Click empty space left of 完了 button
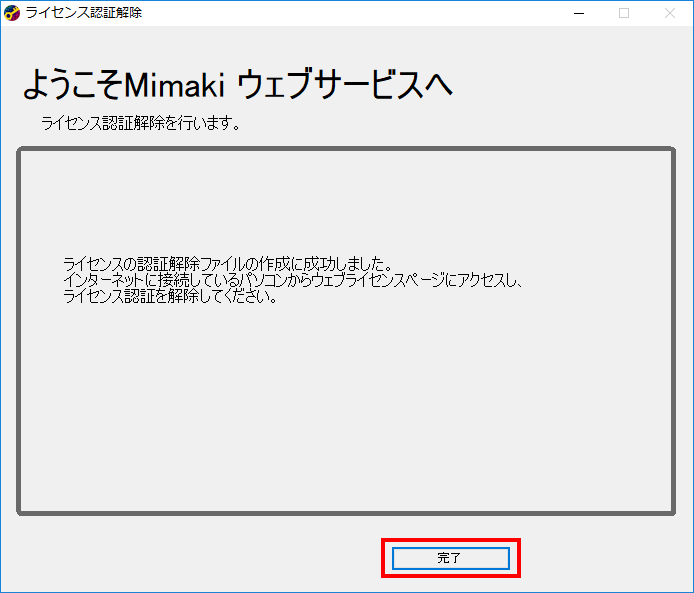694x593 pixels. pyautogui.click(x=200, y=558)
